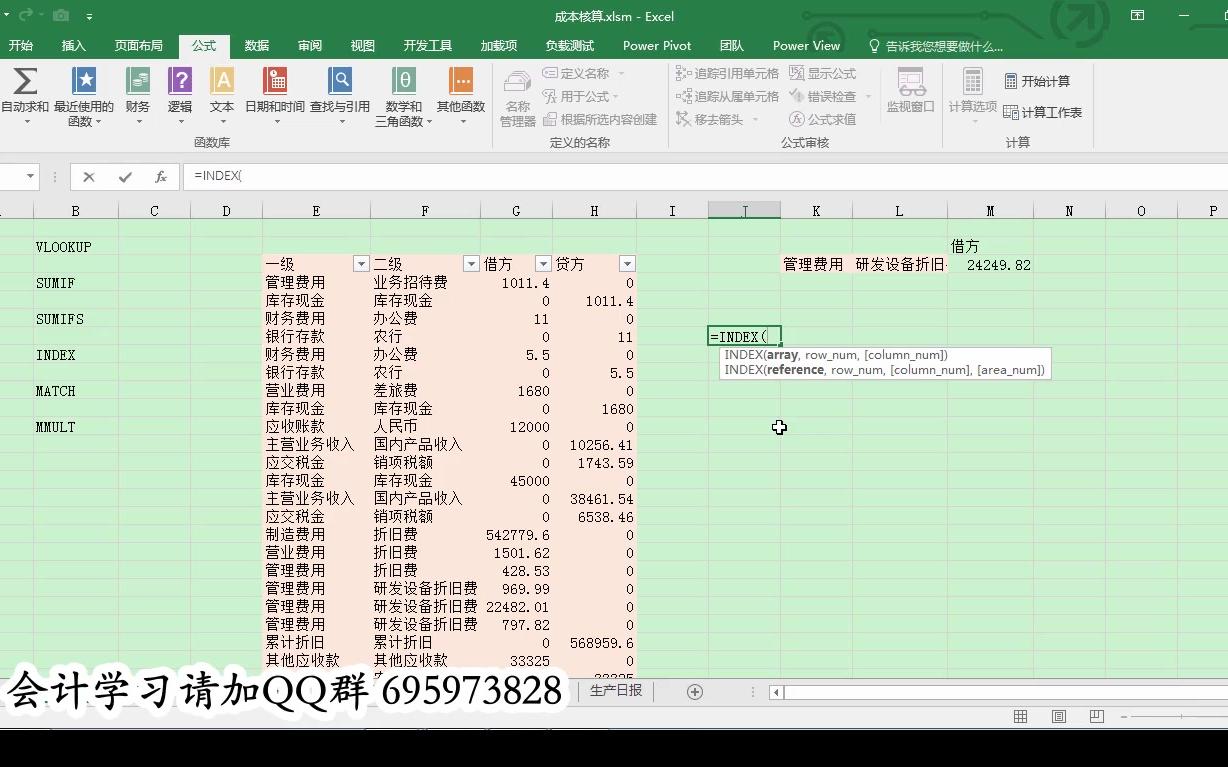Viewport: 1228px width, 767px height.
Task: Click the Calculate Now (开始计算) button
Action: point(1038,80)
